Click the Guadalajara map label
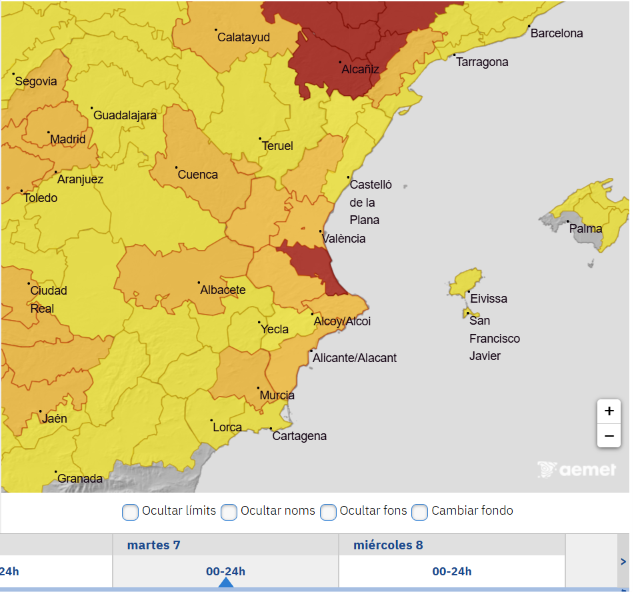 (125, 115)
